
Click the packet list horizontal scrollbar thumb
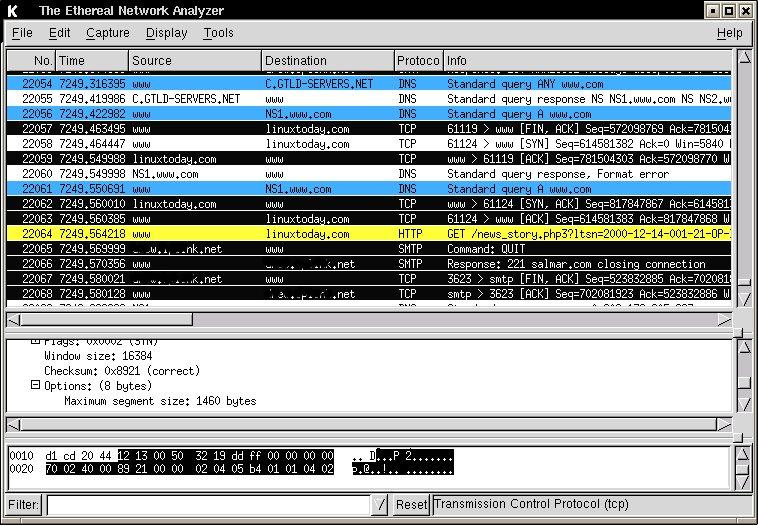[106, 319]
